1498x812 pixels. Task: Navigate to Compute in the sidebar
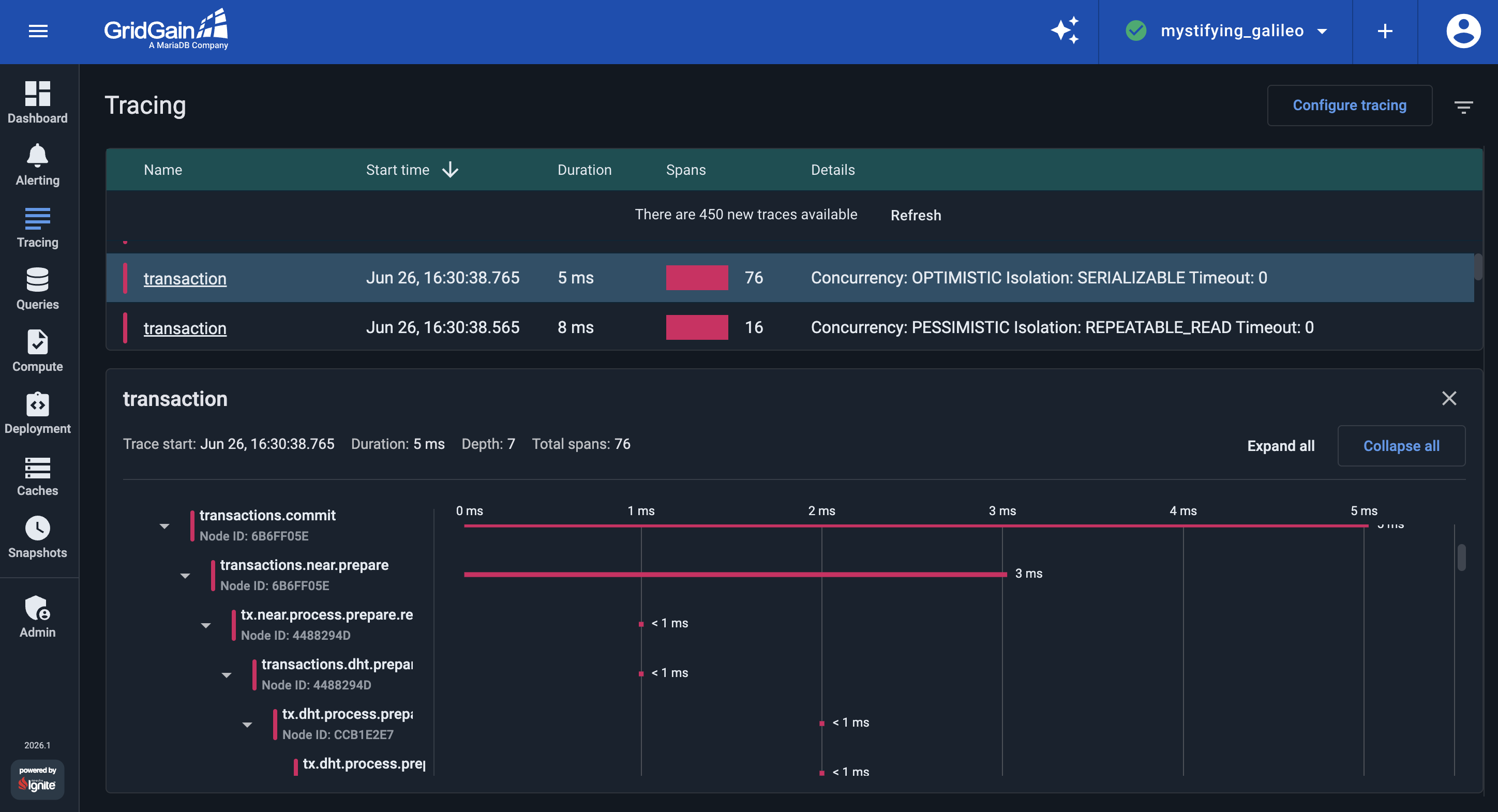click(38, 351)
